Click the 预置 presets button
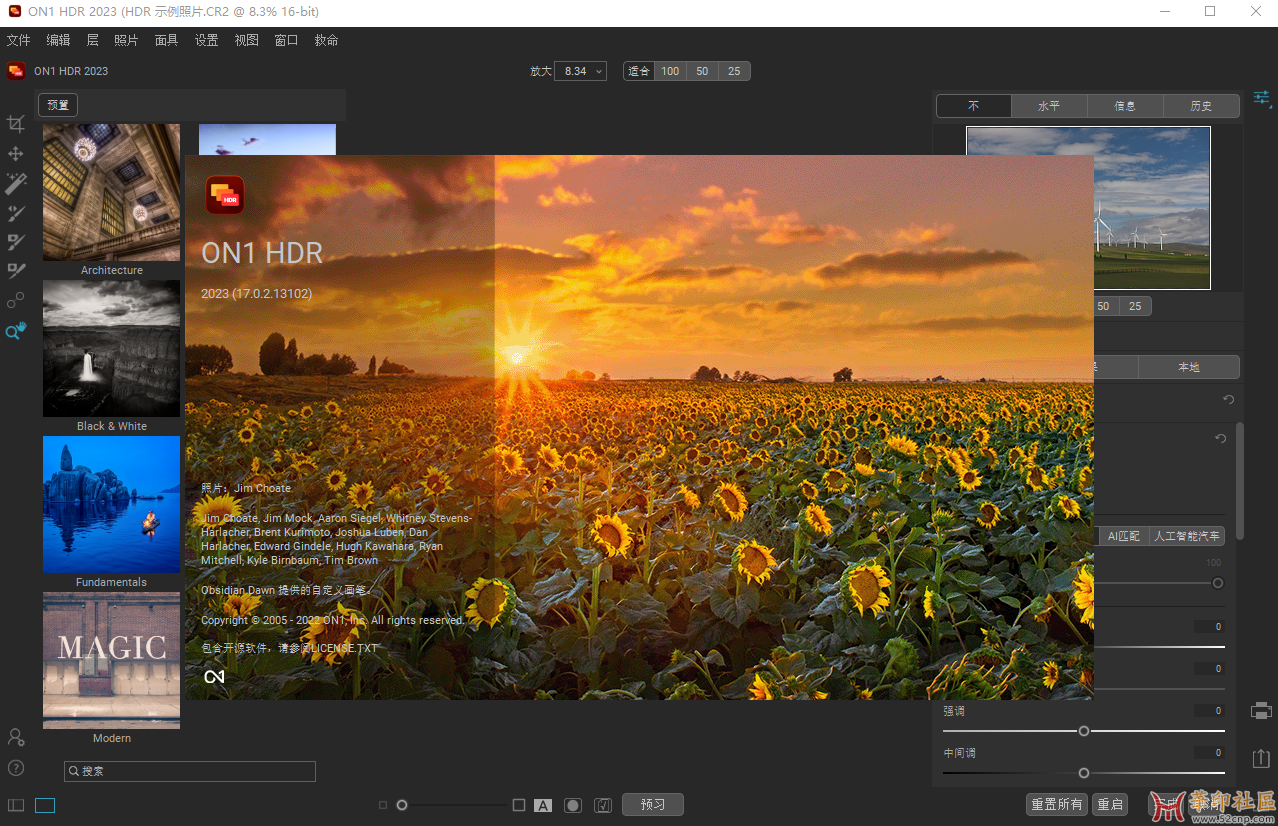Viewport: 1278px width, 826px height. click(58, 105)
